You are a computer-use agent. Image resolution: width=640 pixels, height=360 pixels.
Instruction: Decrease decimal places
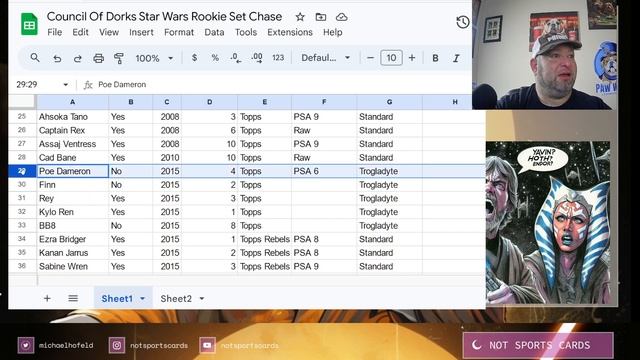[236, 58]
